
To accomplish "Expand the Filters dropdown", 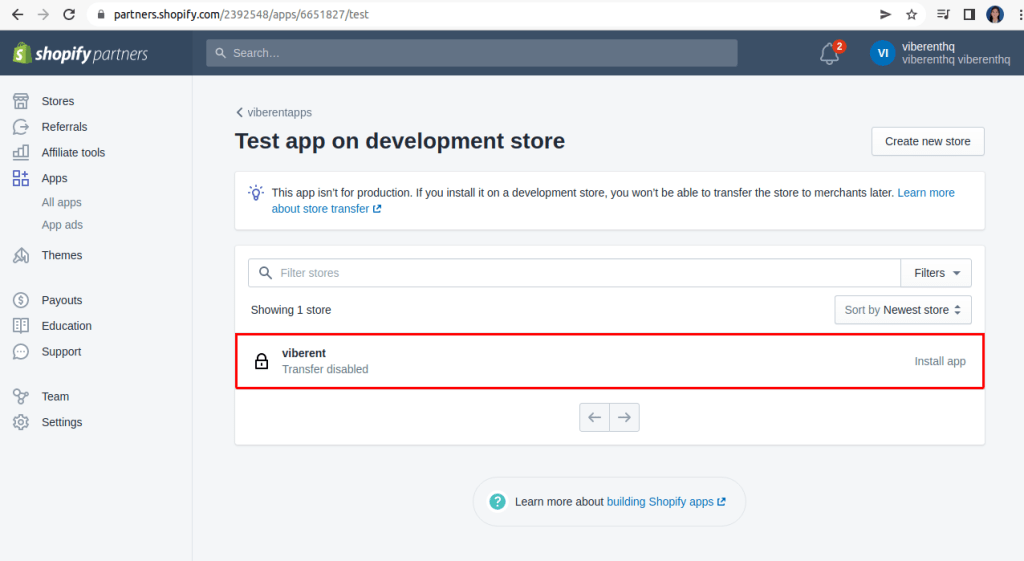I will [x=936, y=273].
